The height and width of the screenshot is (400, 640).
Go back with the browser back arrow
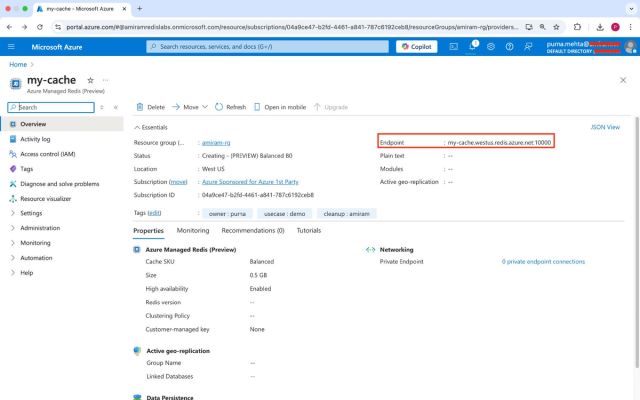pos(9,27)
